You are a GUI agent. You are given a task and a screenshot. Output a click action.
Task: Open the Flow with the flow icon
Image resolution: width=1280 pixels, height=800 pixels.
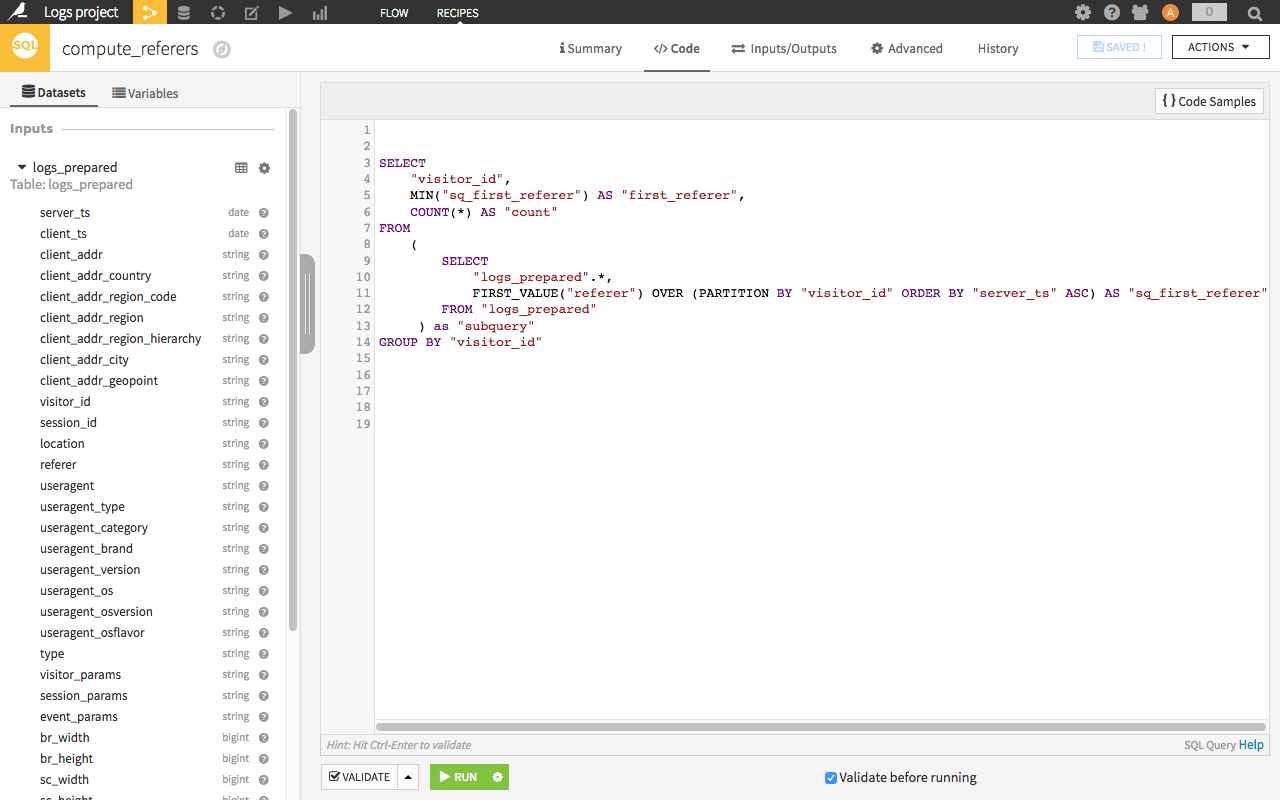[x=149, y=12]
